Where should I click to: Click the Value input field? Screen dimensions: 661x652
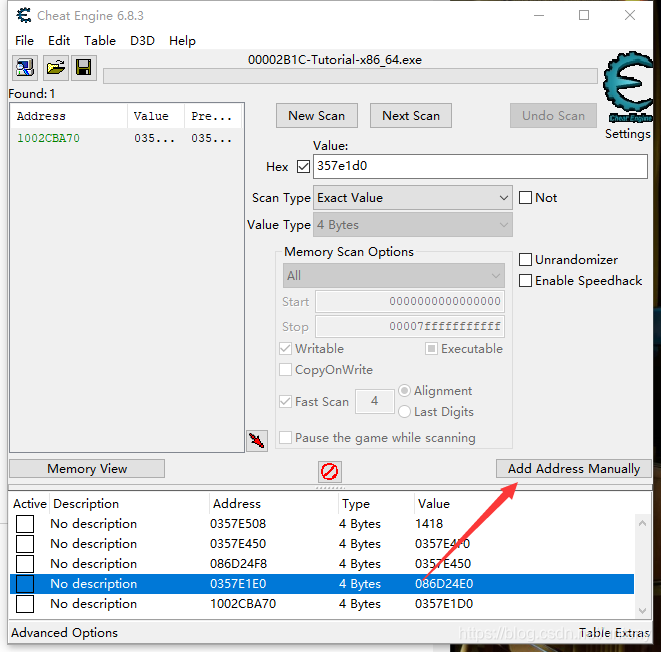pyautogui.click(x=481, y=166)
